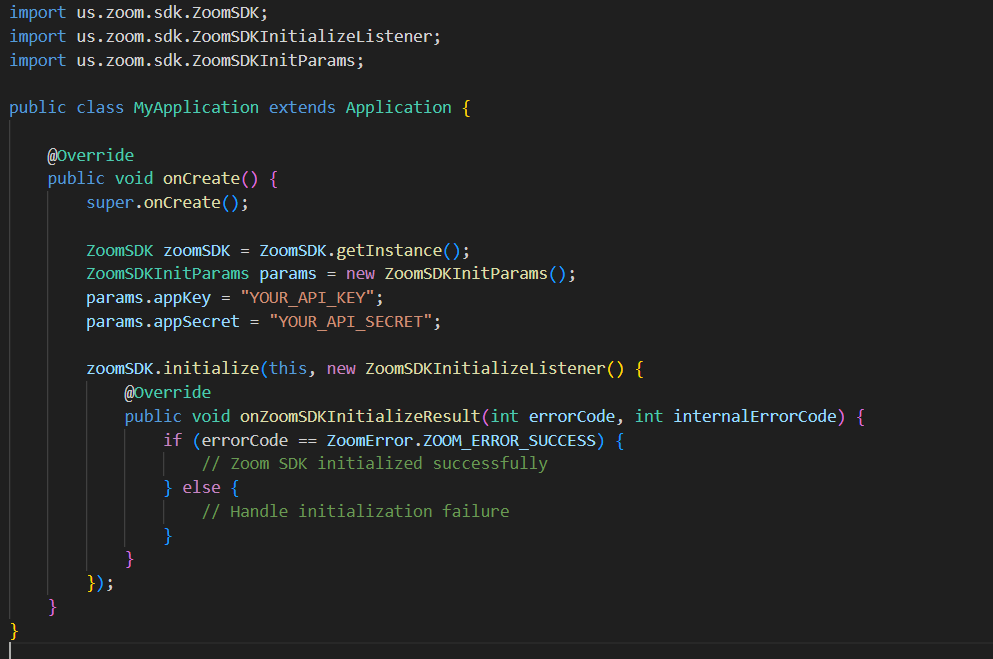This screenshot has width=993, height=659.
Task: Click the "YOUR_API_KEY" string literal
Action: [308, 298]
